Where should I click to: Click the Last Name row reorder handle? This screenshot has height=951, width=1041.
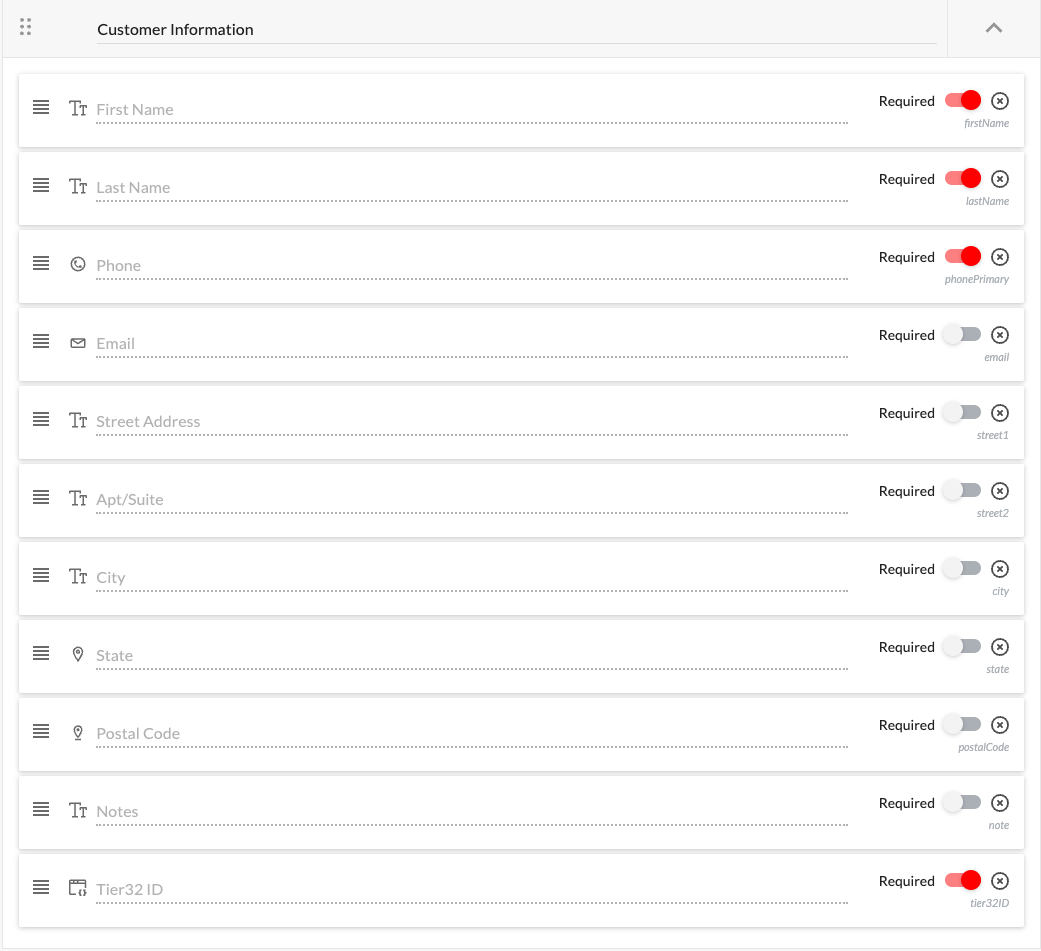[x=41, y=185]
